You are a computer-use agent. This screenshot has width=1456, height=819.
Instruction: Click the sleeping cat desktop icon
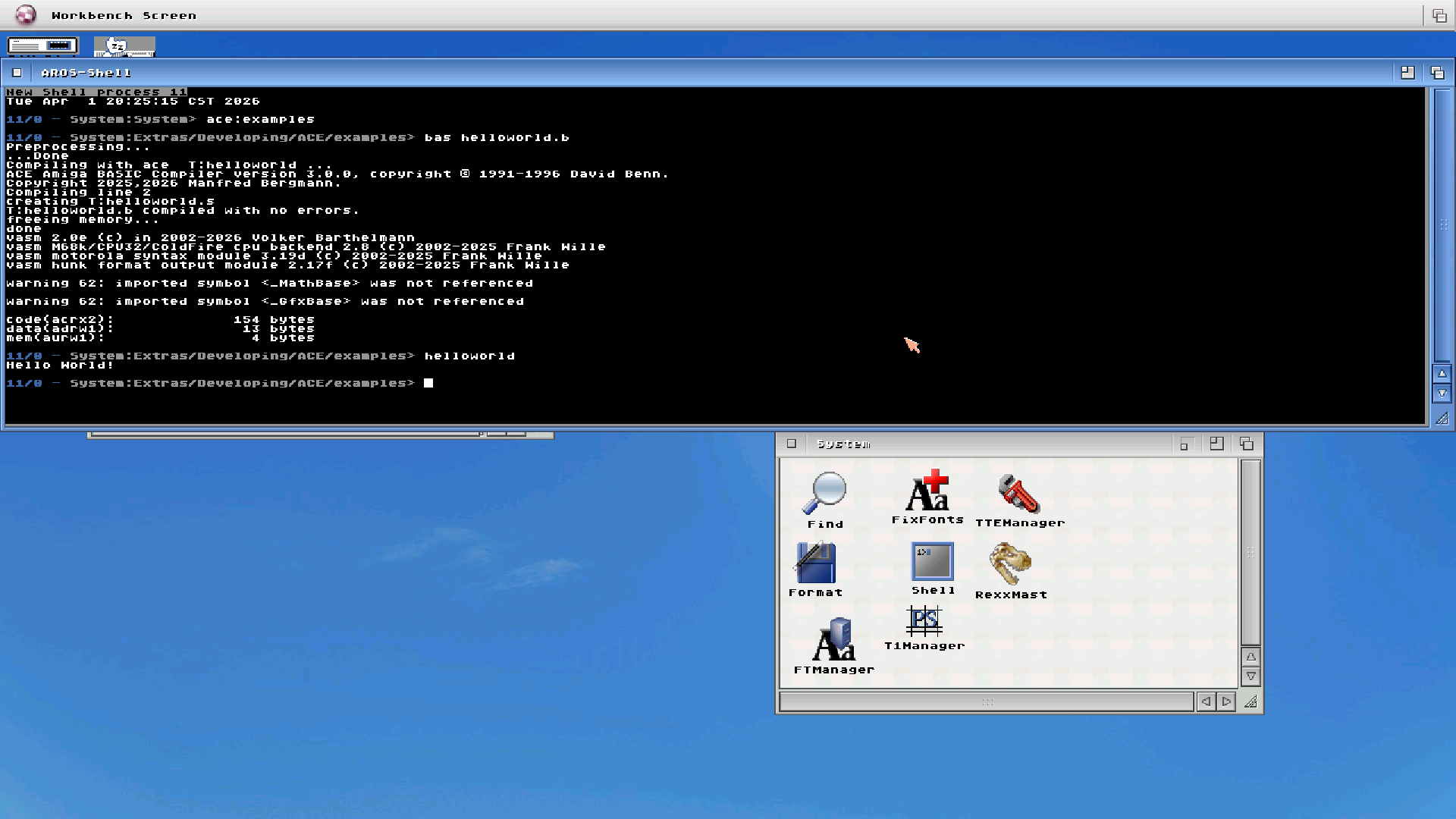pos(124,46)
